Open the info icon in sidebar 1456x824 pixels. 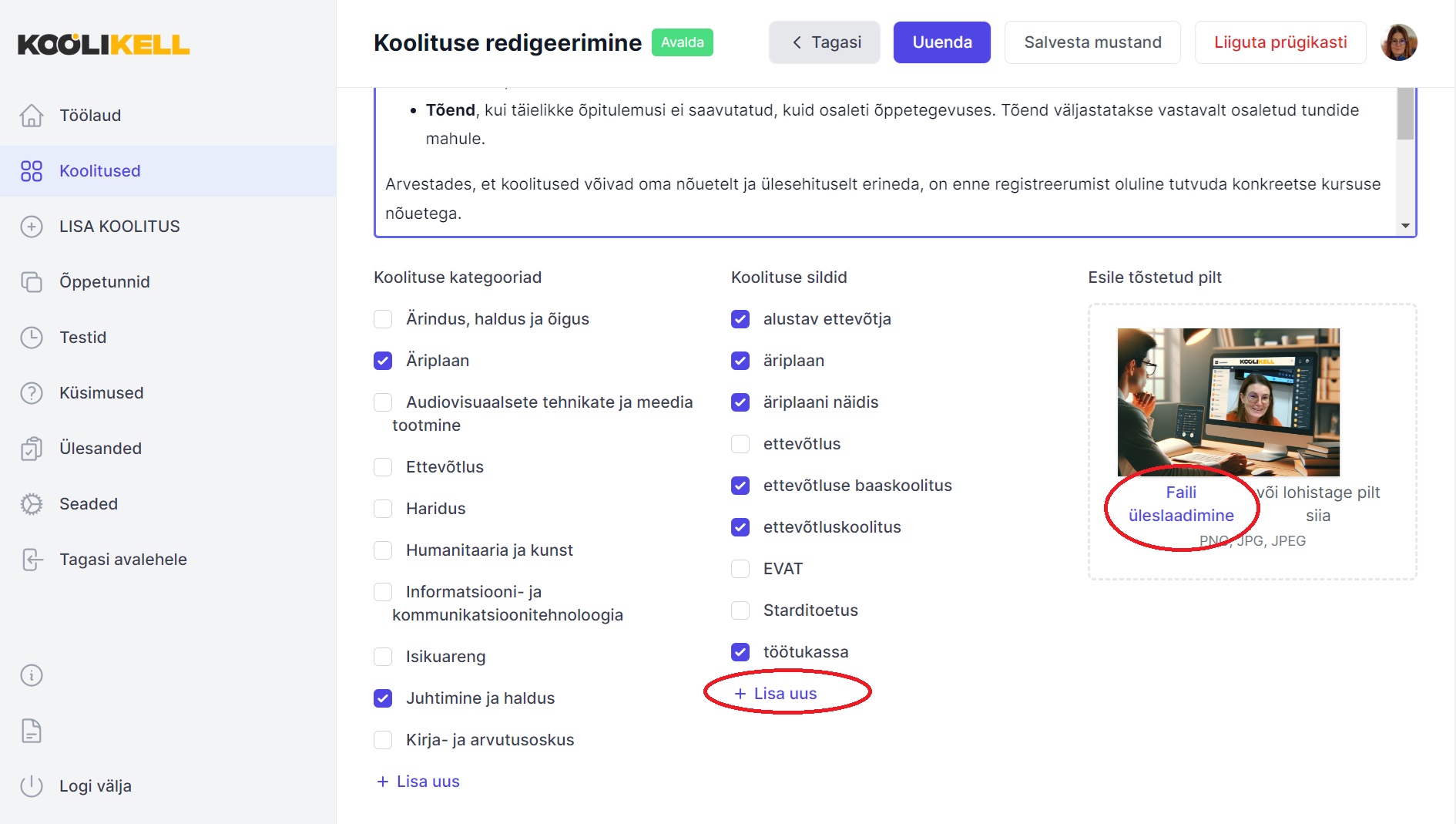pos(32,676)
